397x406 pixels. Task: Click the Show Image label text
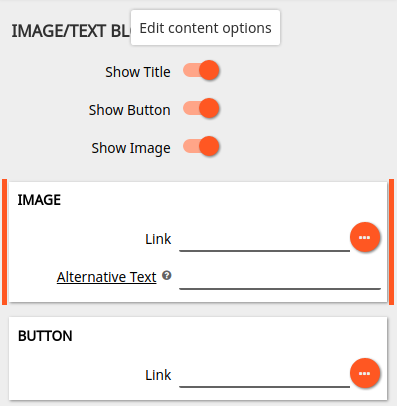coord(131,148)
